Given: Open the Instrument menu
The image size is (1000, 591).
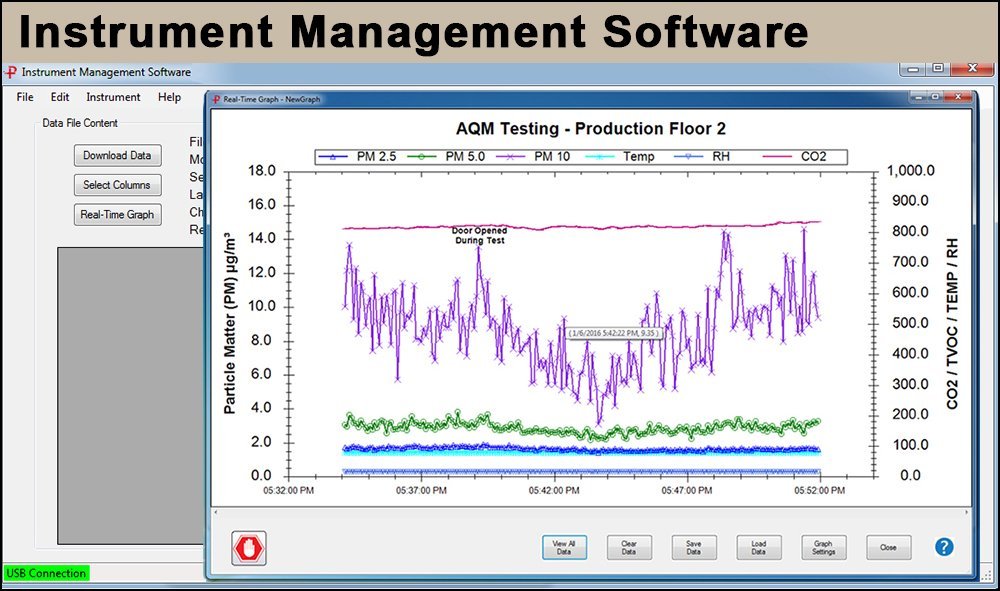Looking at the screenshot, I should 113,97.
